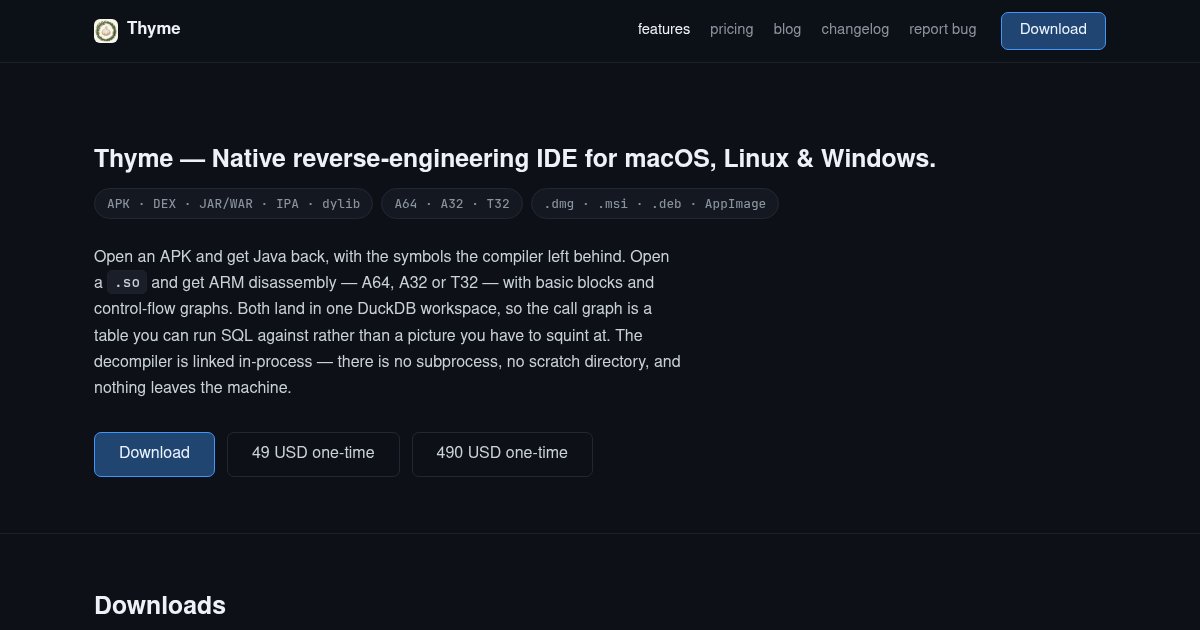This screenshot has width=1200, height=630.
Task: Open the blog link
Action: 787,29
